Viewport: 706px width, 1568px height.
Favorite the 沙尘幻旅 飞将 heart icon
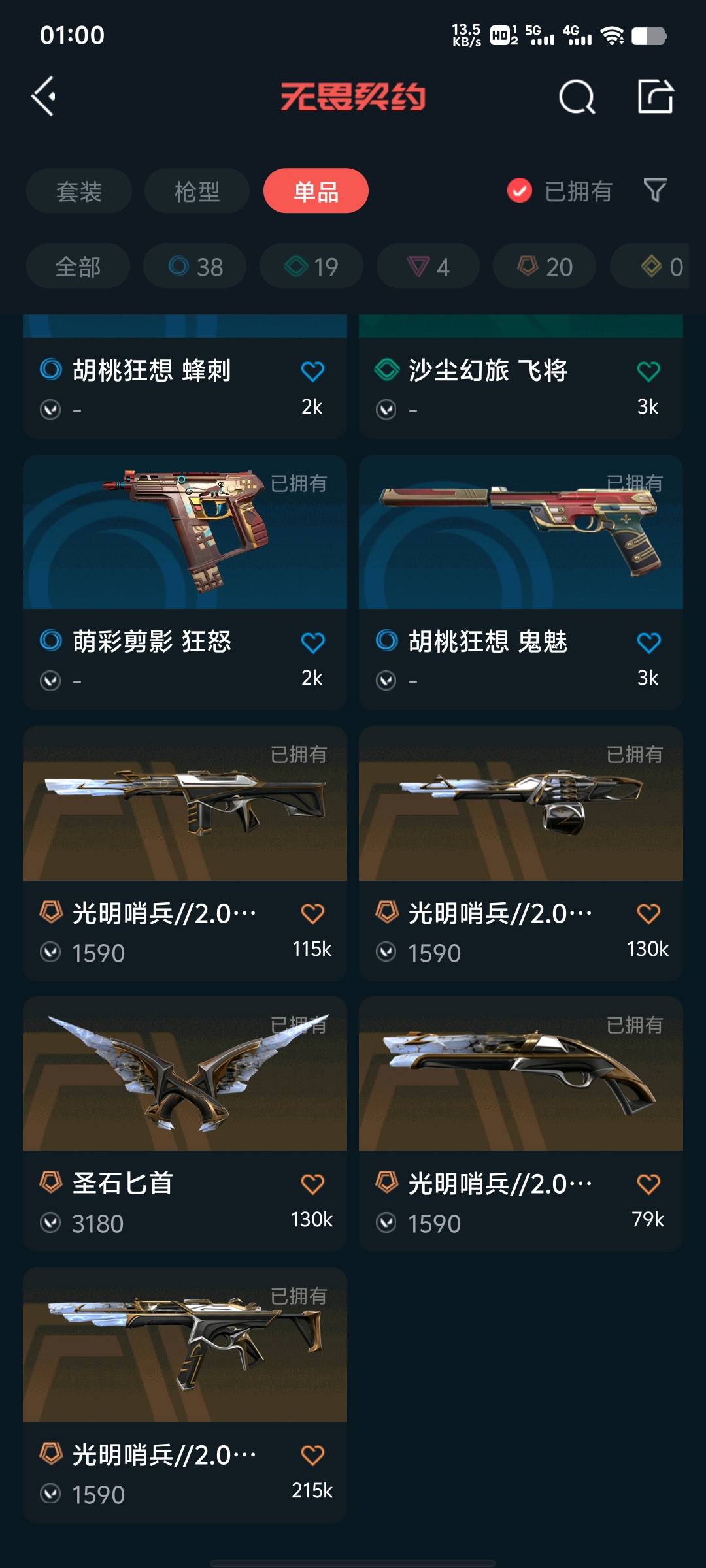pos(648,371)
